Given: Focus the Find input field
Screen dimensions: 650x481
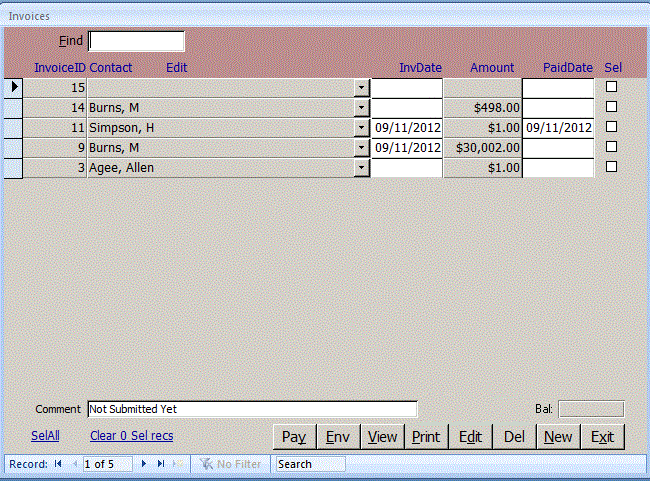Looking at the screenshot, I should coord(136,41).
